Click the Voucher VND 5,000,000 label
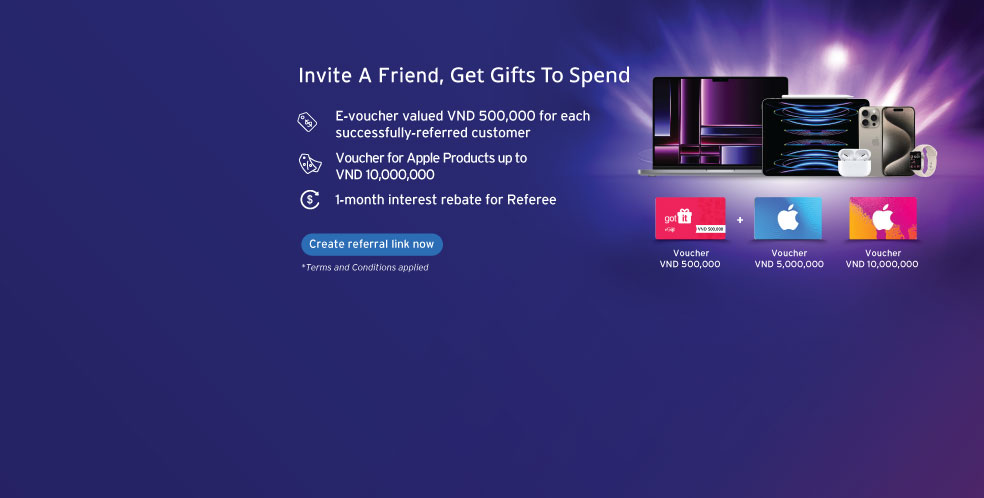The width and height of the screenshot is (984, 498). pos(789,258)
